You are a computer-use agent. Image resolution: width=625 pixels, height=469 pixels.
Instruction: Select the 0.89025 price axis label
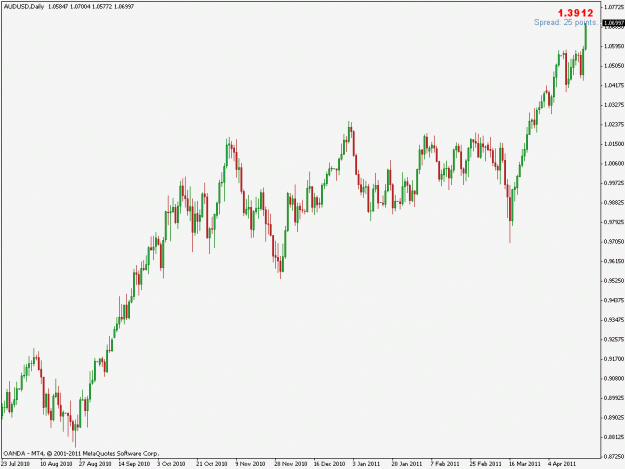click(614, 418)
